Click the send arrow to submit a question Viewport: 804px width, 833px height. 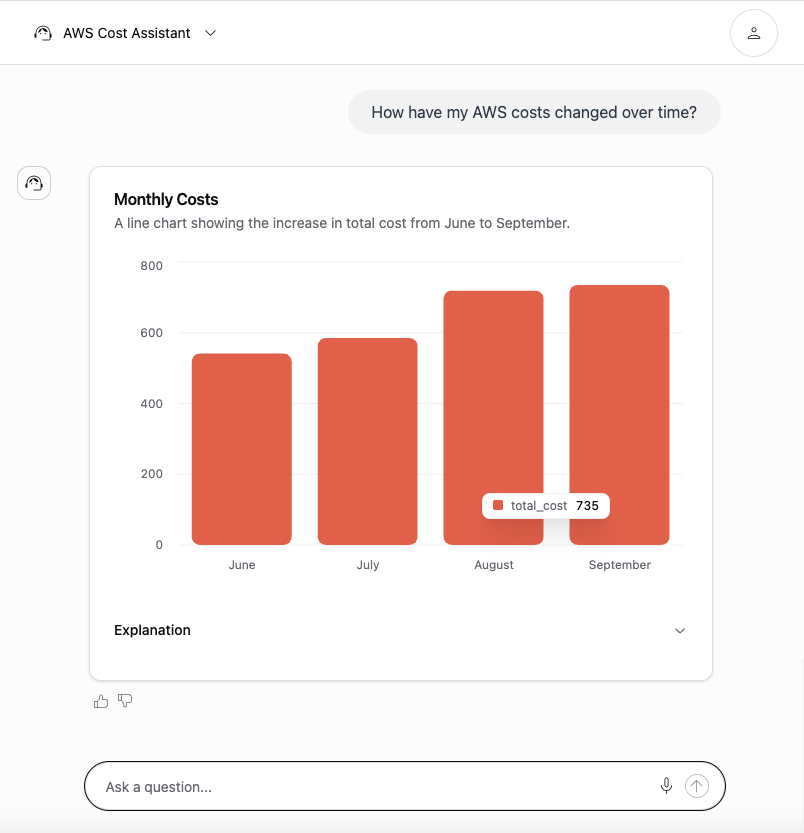(696, 786)
